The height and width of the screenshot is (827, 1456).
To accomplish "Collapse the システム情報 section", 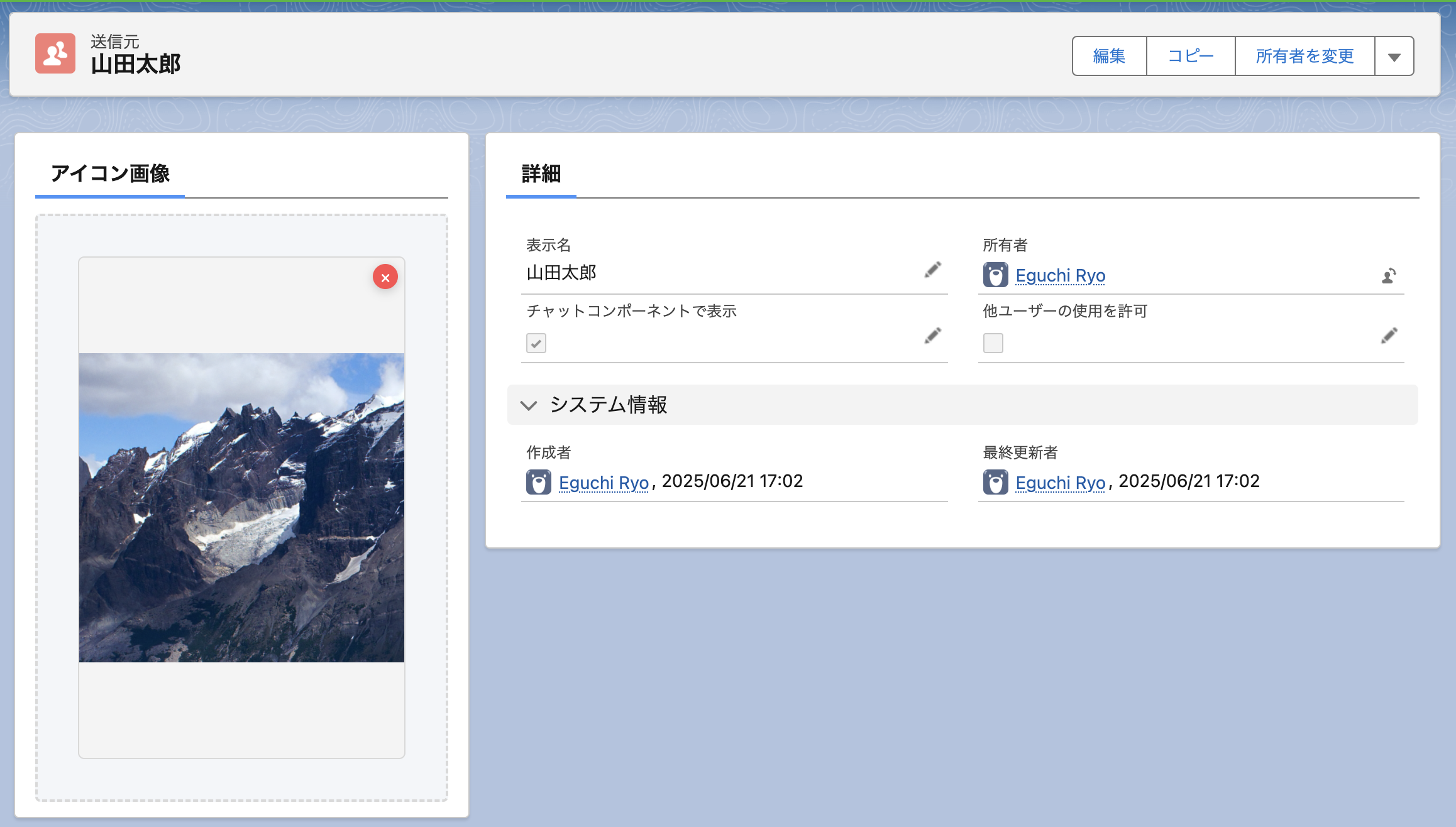I will coord(529,405).
